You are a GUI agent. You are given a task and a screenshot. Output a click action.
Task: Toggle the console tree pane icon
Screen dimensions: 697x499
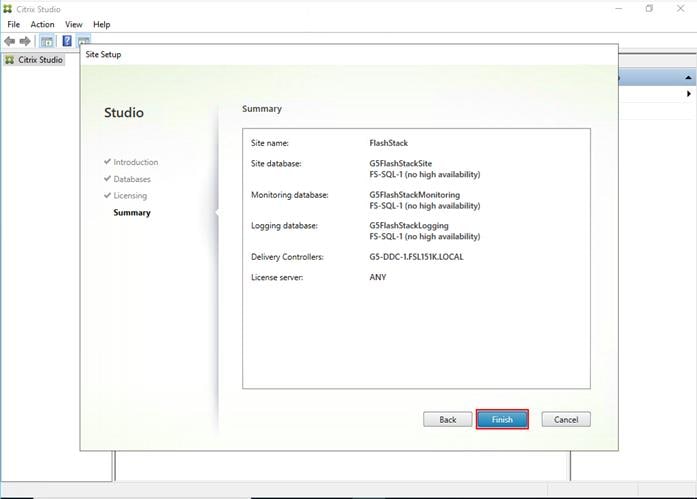click(47, 41)
